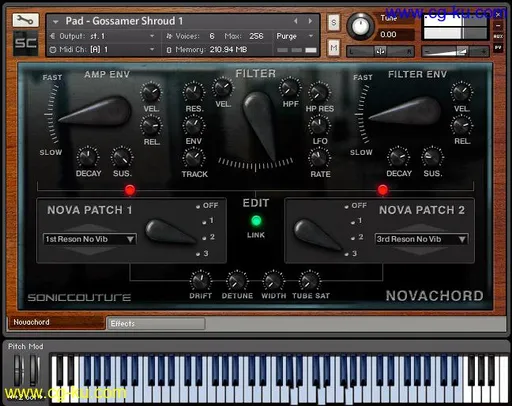The width and height of the screenshot is (512, 406).
Task: Click the Pad - Gossamer Shroud 1 name
Action: point(124,21)
